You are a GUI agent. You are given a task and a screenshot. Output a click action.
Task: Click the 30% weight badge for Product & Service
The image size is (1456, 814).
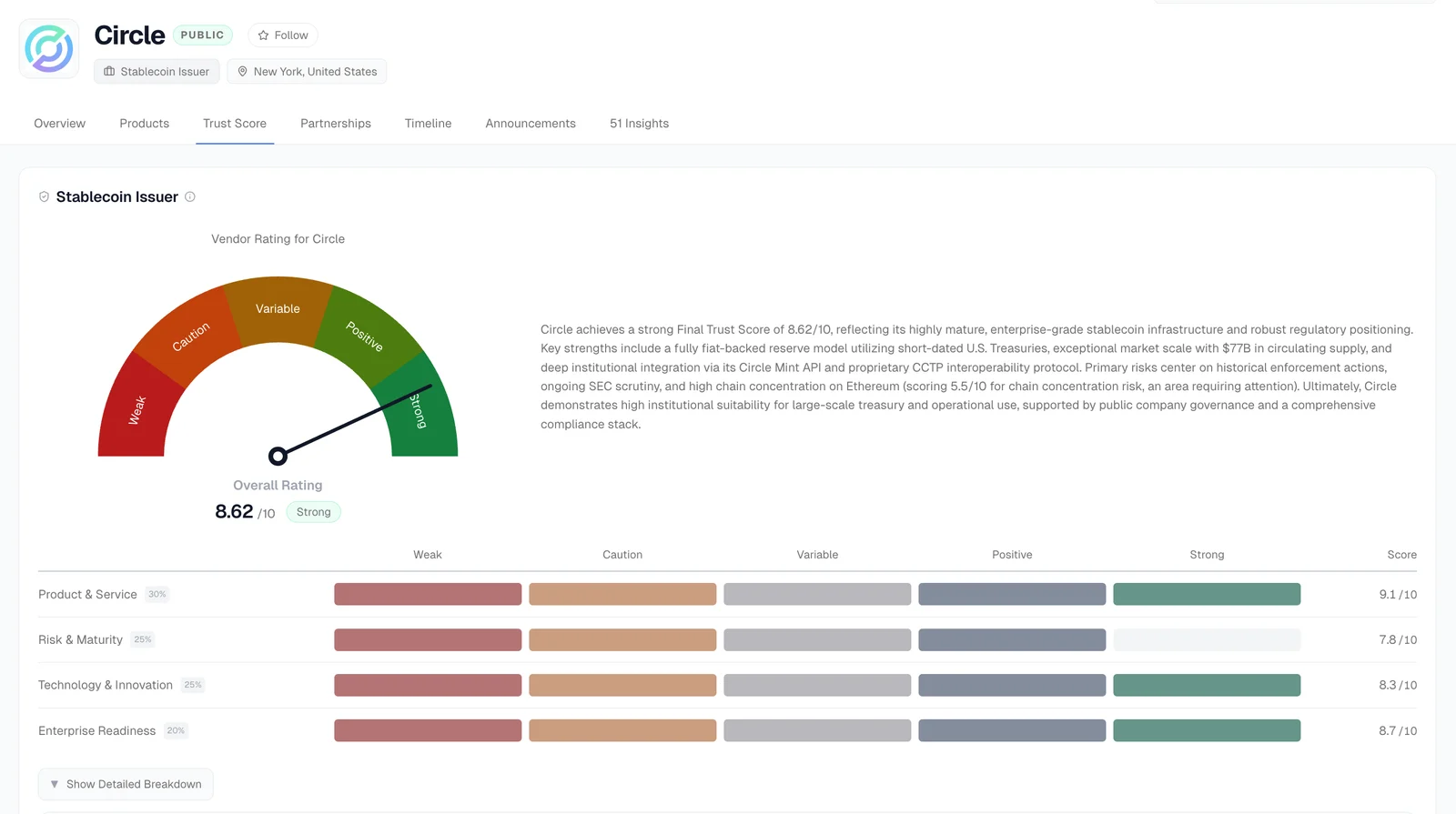[157, 594]
